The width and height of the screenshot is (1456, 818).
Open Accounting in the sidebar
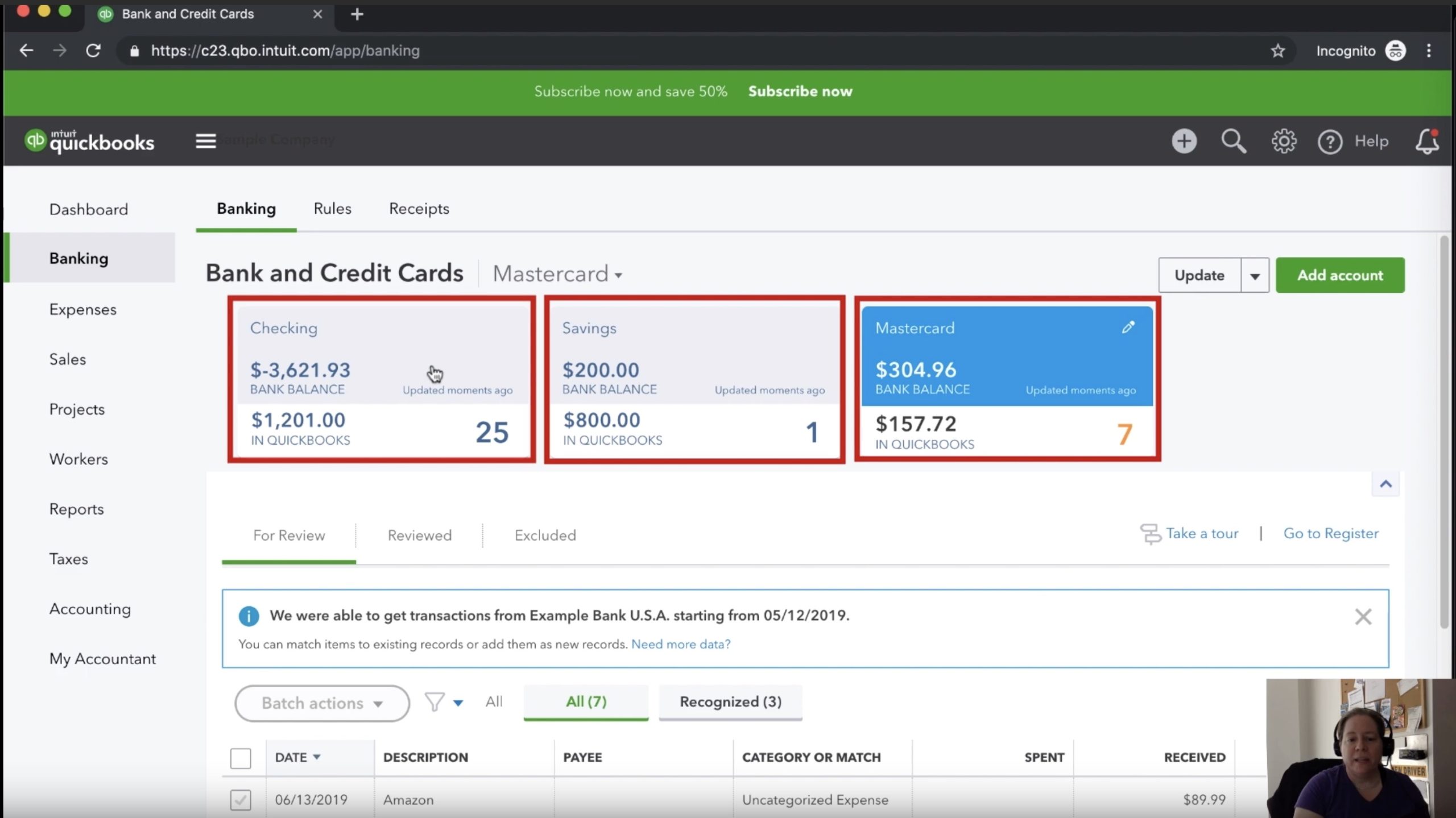click(x=90, y=609)
